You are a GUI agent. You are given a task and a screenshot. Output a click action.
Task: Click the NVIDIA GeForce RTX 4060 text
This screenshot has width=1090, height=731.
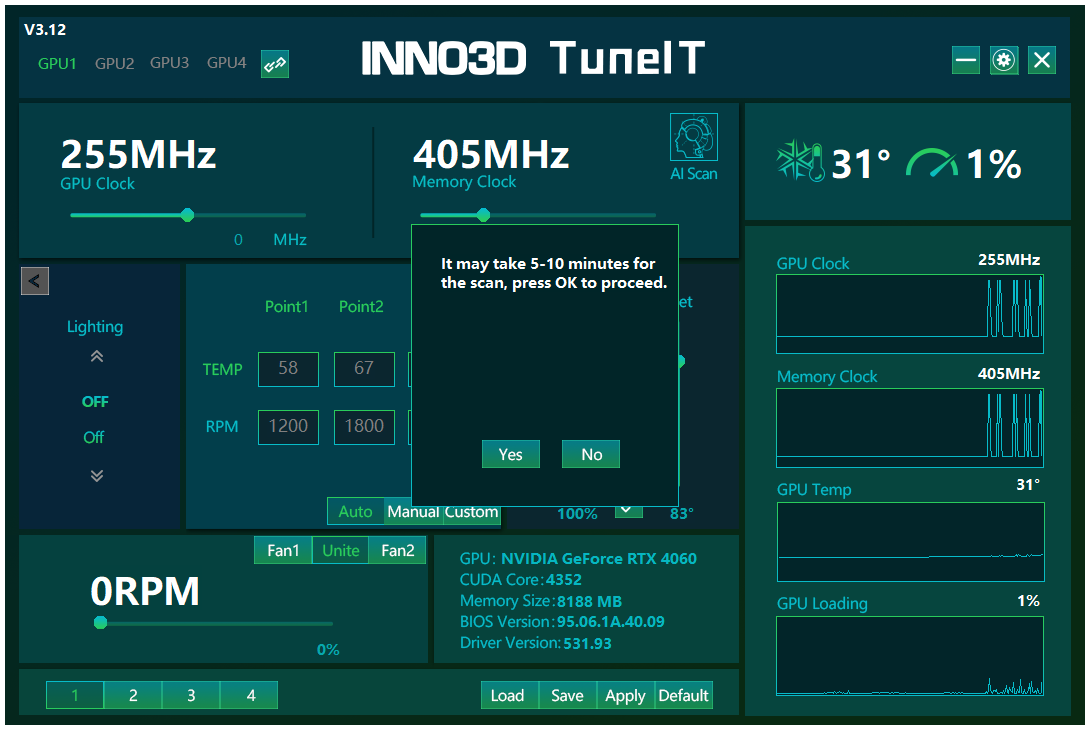(599, 559)
